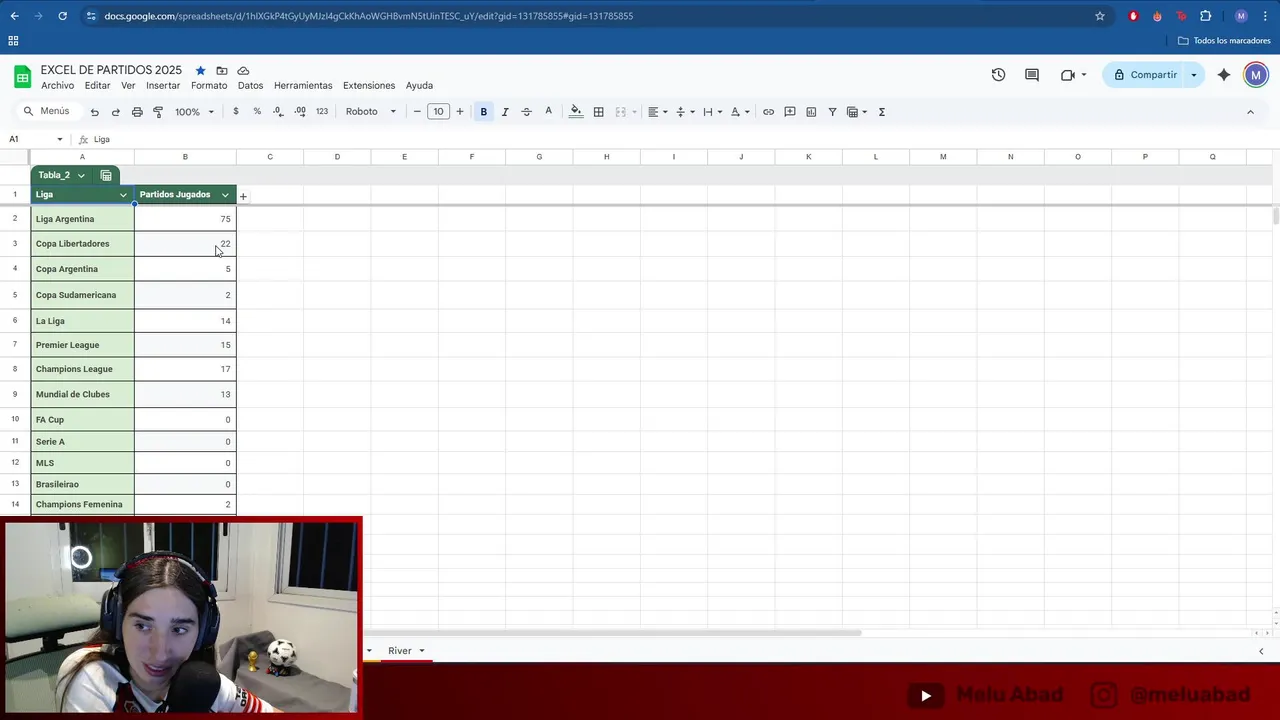Image resolution: width=1280 pixels, height=720 pixels.
Task: Collapse toolbar with up chevron
Action: coord(1250,112)
